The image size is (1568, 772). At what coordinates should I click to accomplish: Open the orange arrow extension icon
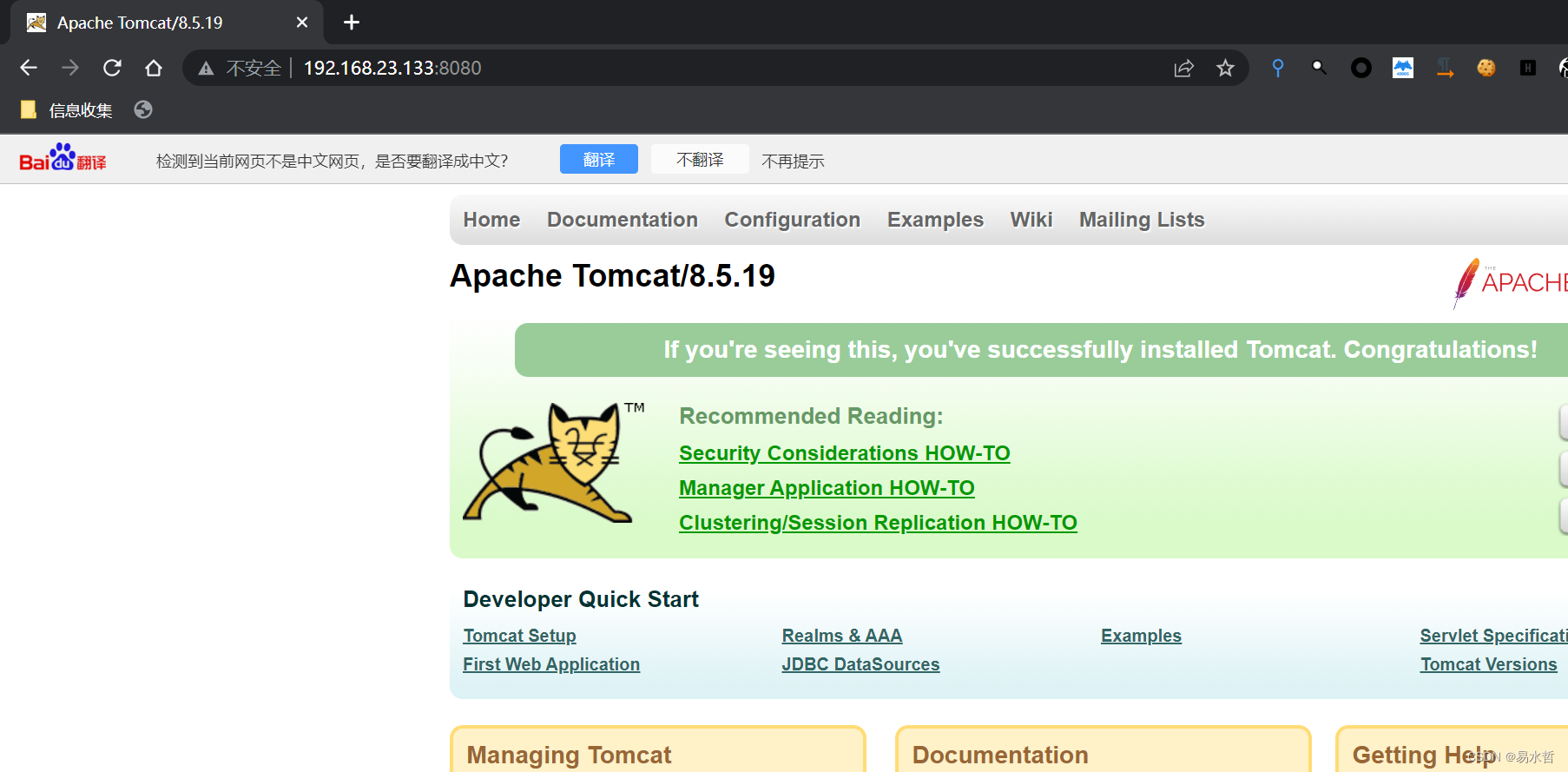pyautogui.click(x=1445, y=68)
